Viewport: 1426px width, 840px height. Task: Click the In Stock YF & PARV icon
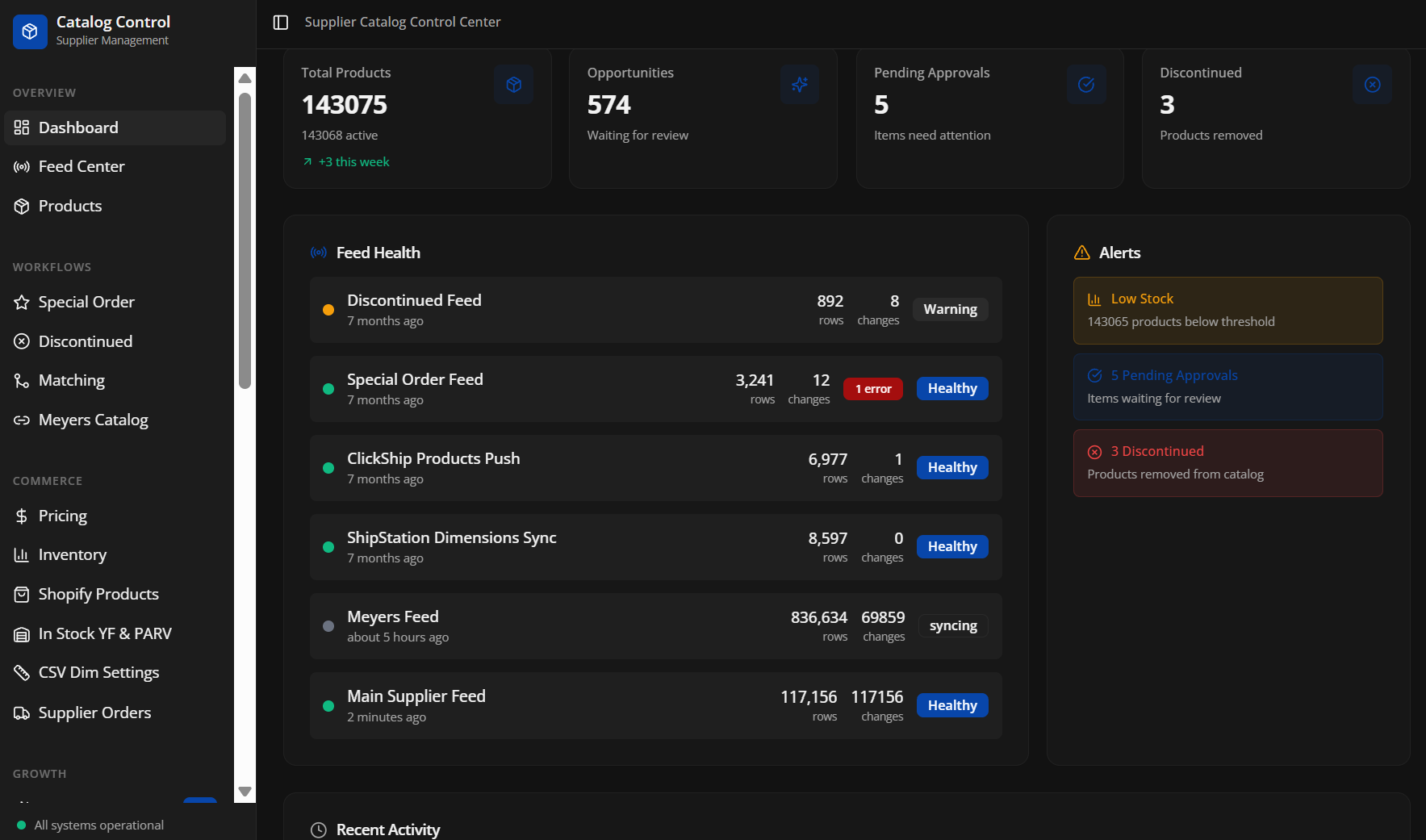(22, 634)
